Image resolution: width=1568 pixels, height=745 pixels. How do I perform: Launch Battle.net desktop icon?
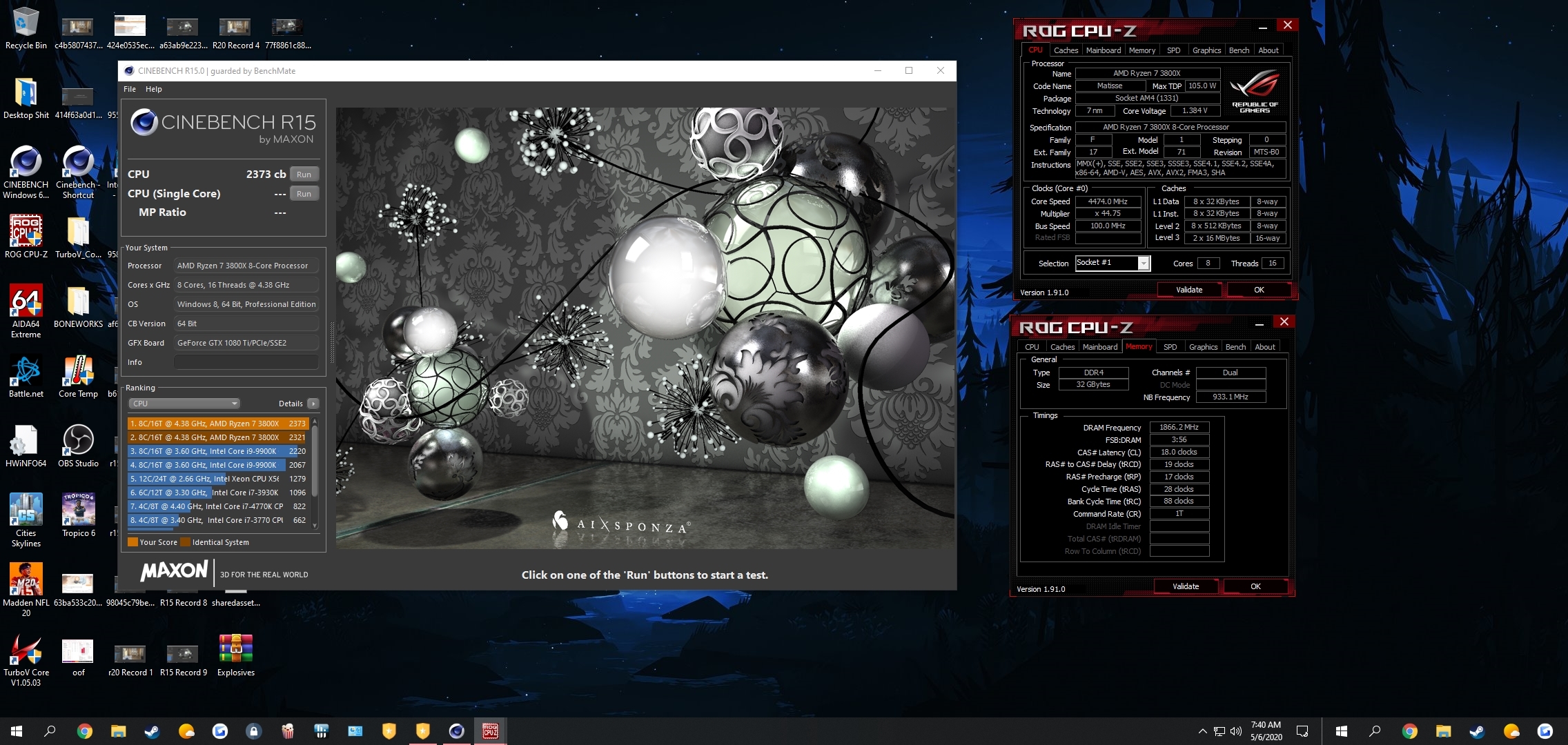coord(26,377)
